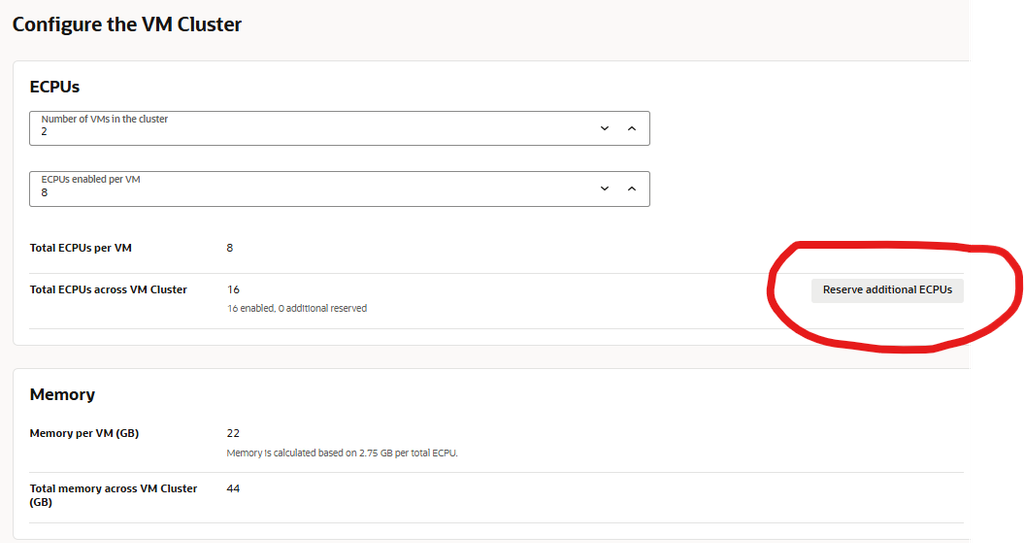Click the 16 enabled, 0 additional reserved text

(x=297, y=308)
